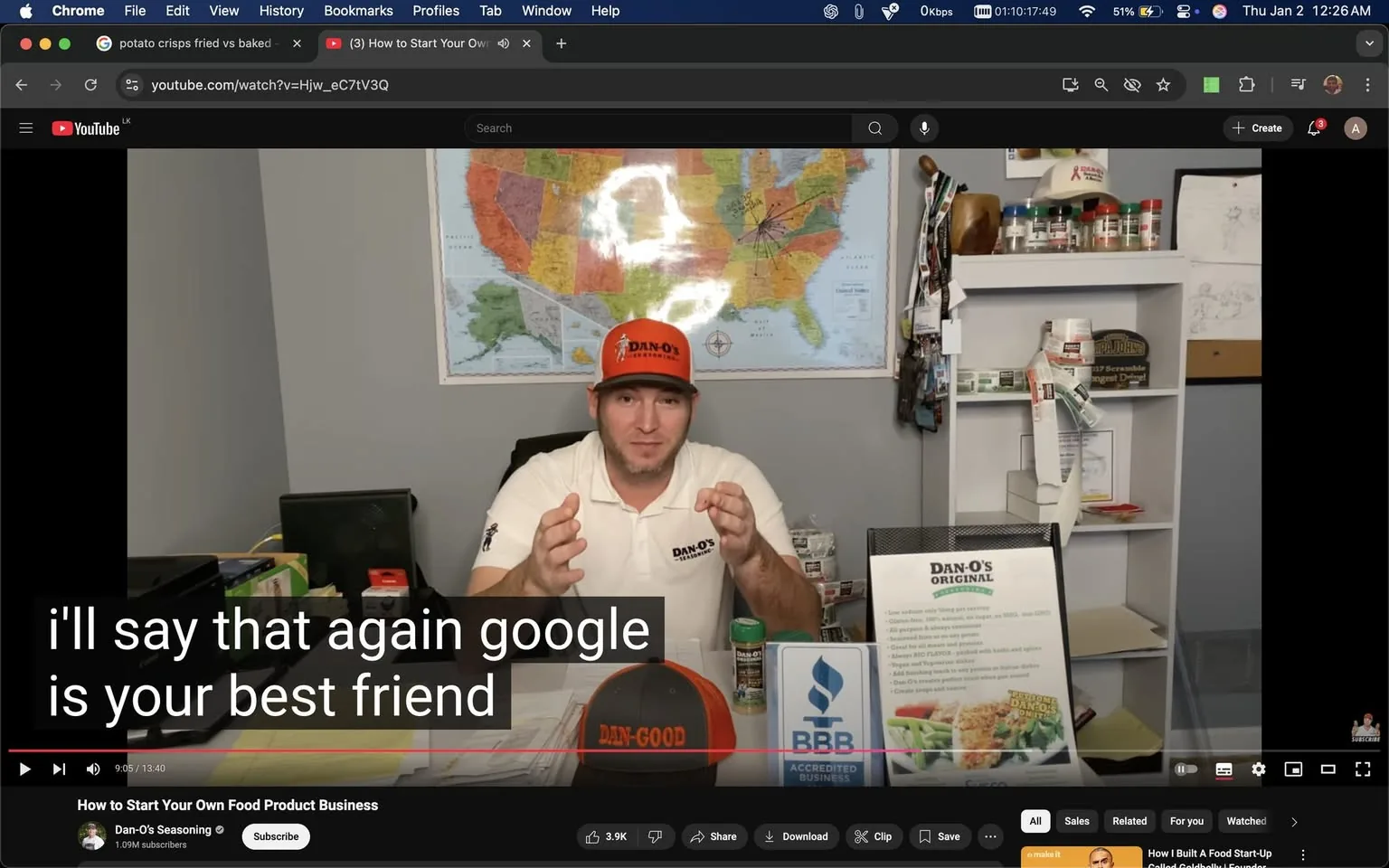The image size is (1389, 868).
Task: Mute the tab using its speaker icon
Action: click(503, 42)
